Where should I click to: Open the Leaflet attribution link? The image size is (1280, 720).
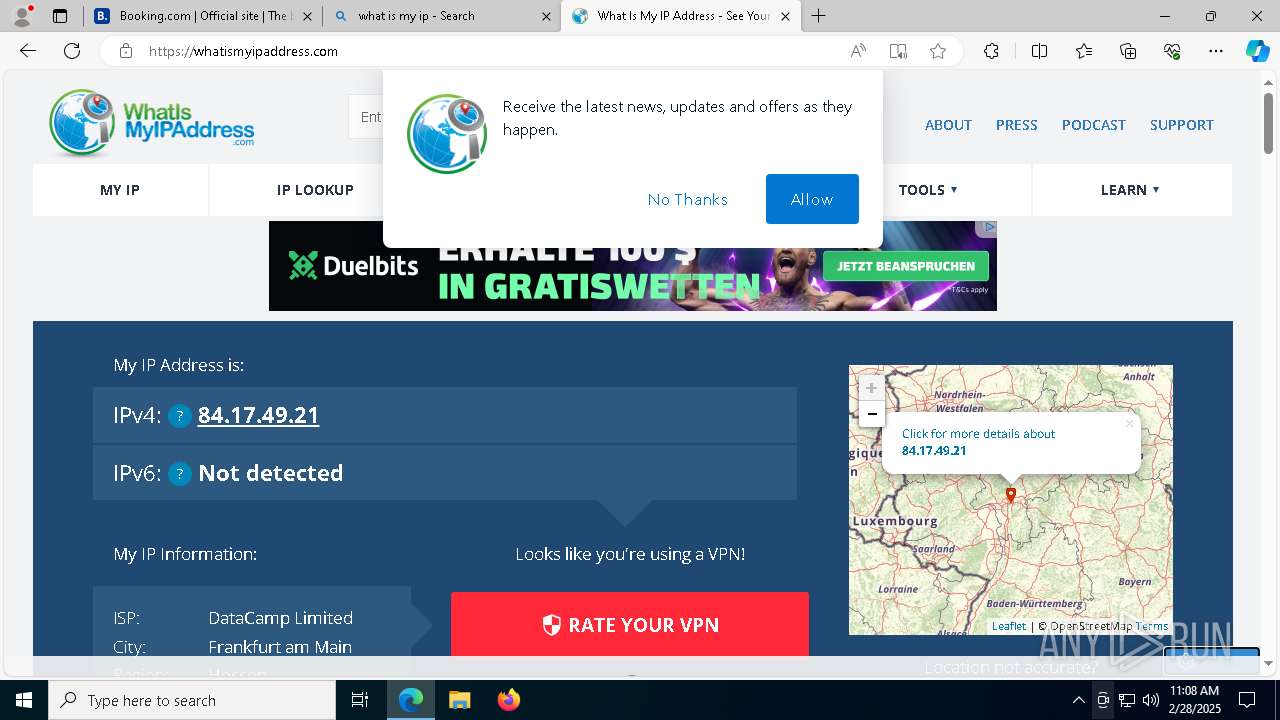[x=1009, y=626]
